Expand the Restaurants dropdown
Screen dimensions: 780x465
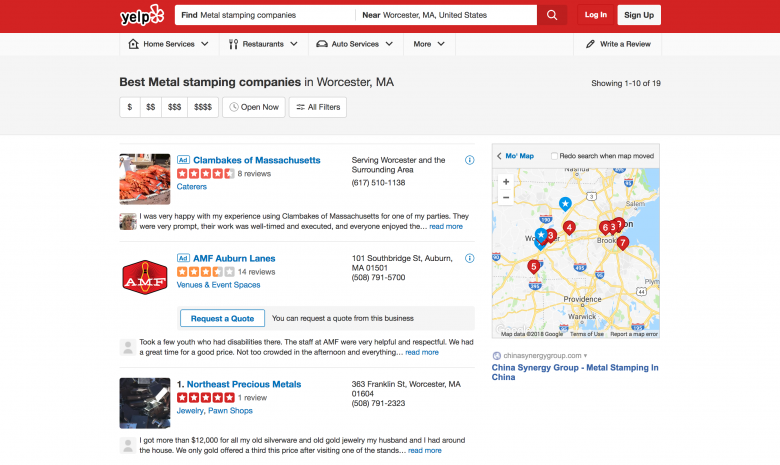(294, 44)
